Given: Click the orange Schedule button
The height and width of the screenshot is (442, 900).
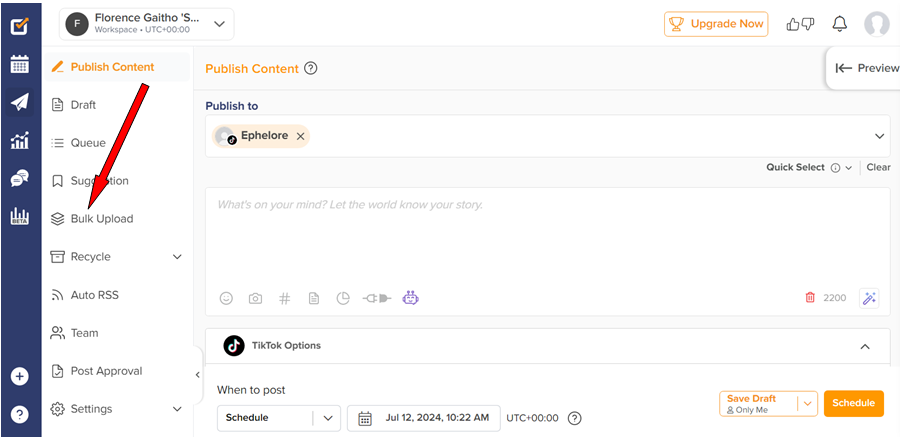Looking at the screenshot, I should (853, 403).
